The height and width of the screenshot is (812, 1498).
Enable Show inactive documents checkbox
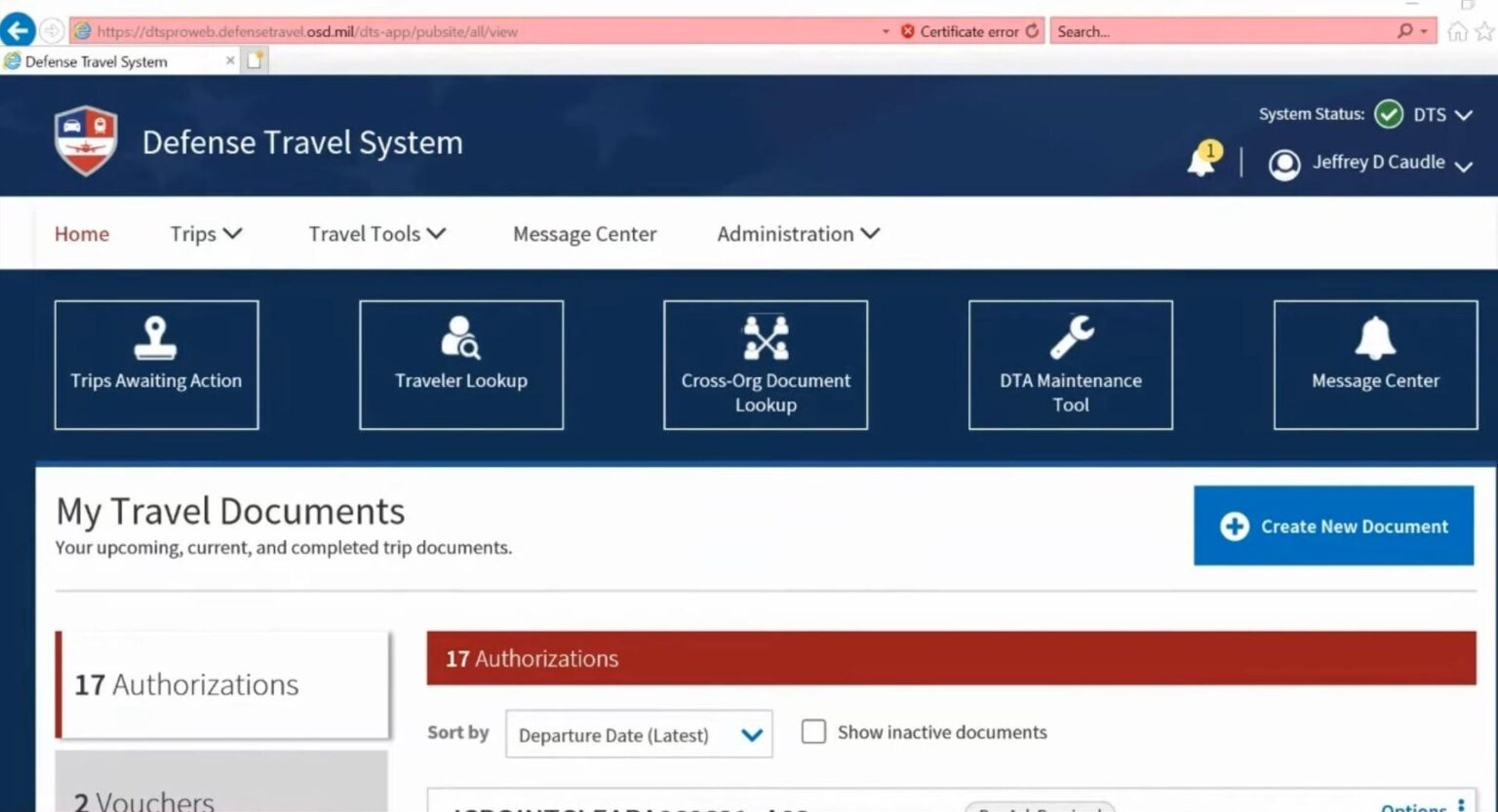(x=813, y=731)
